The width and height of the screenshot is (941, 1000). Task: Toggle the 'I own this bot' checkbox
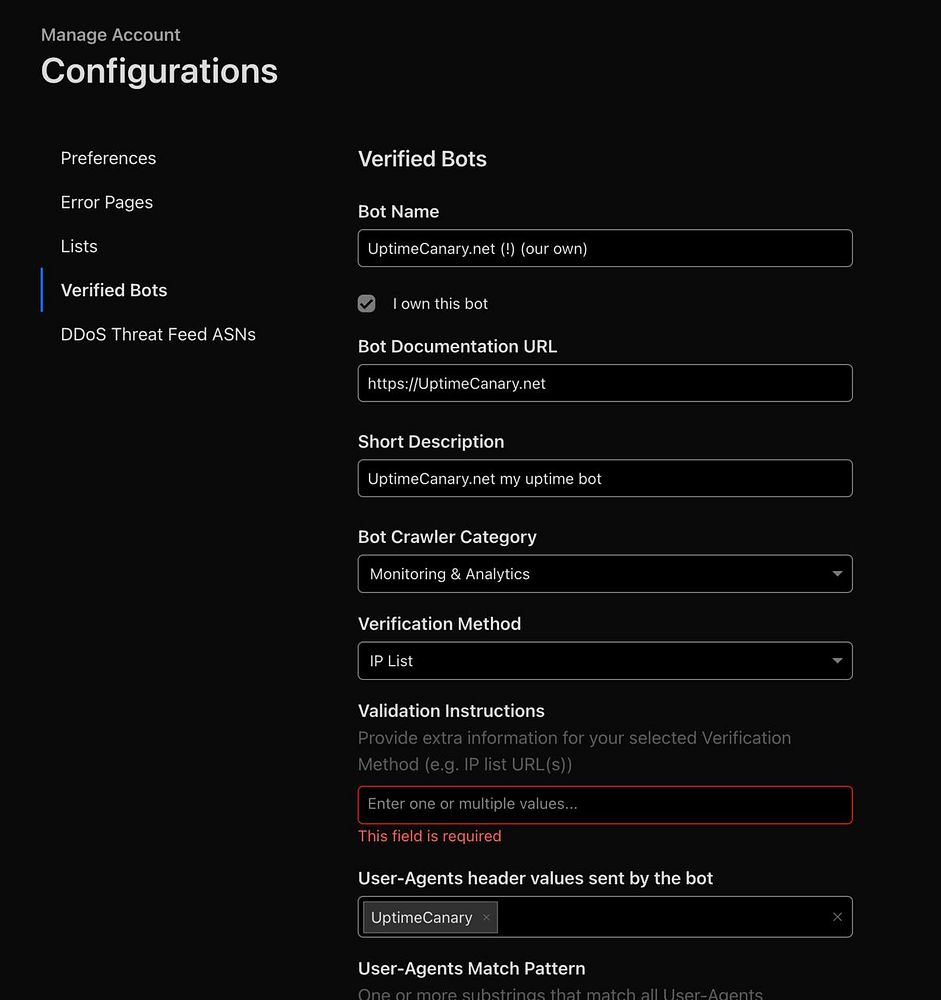tap(367, 304)
